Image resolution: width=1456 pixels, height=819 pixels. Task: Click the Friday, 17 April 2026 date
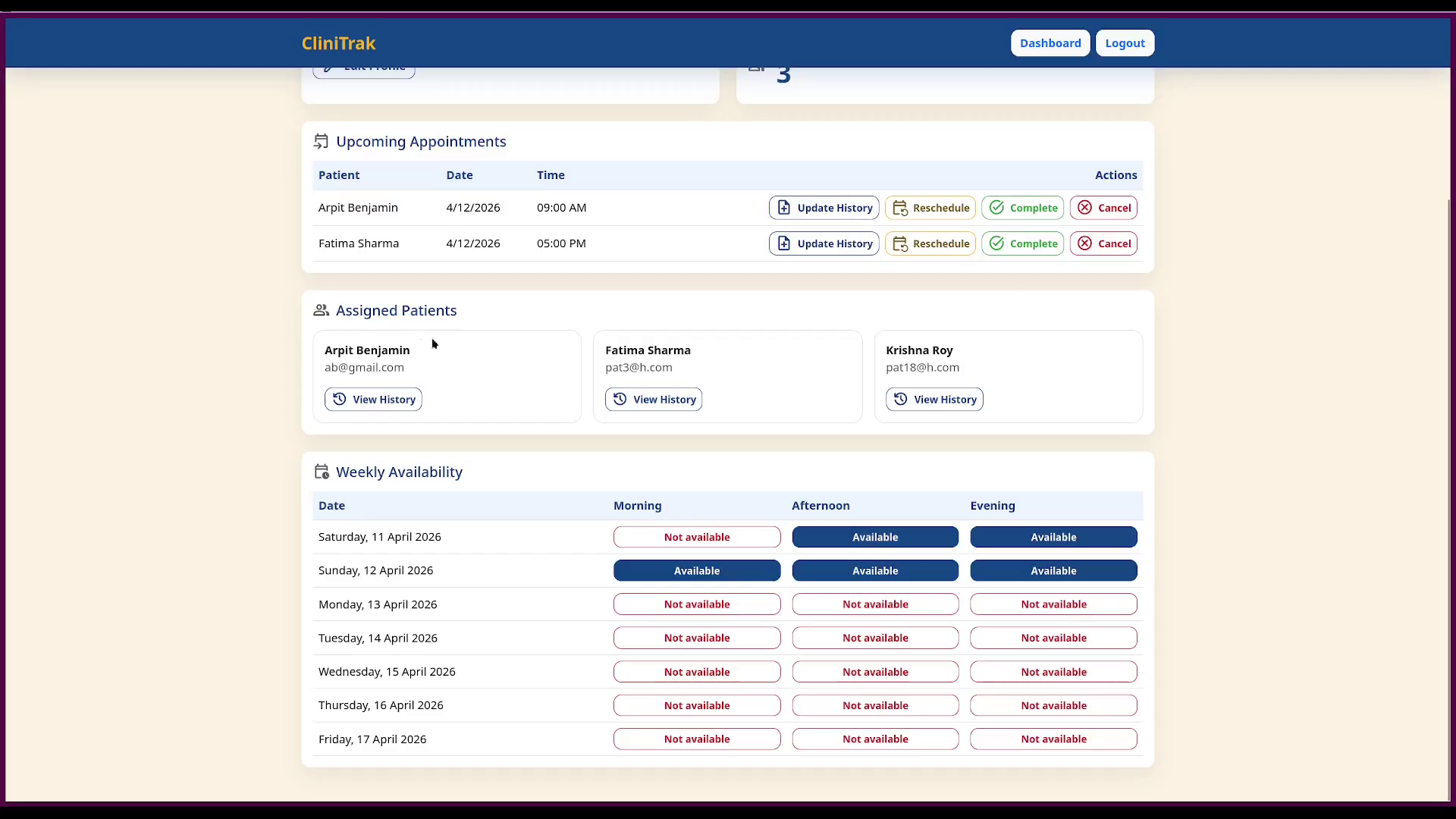(372, 739)
